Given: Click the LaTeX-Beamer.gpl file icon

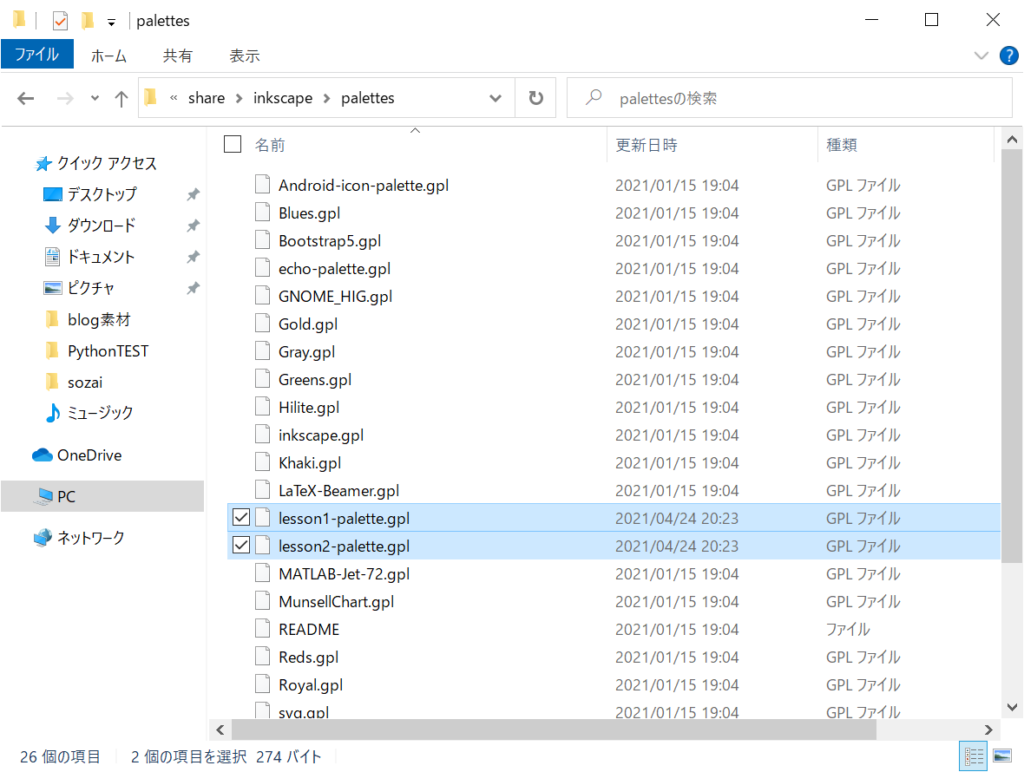Looking at the screenshot, I should click(x=263, y=491).
